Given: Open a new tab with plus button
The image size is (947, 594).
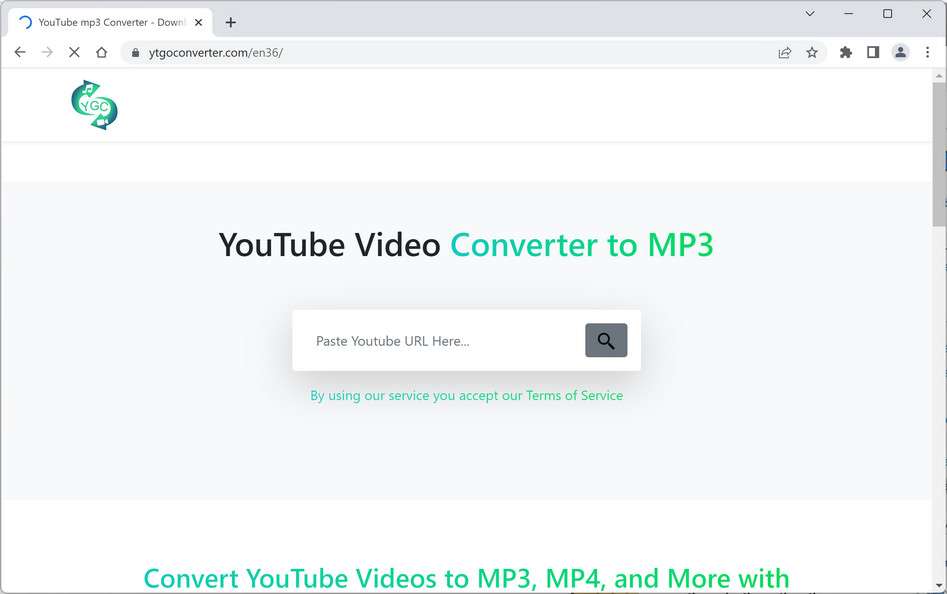Looking at the screenshot, I should [x=231, y=22].
